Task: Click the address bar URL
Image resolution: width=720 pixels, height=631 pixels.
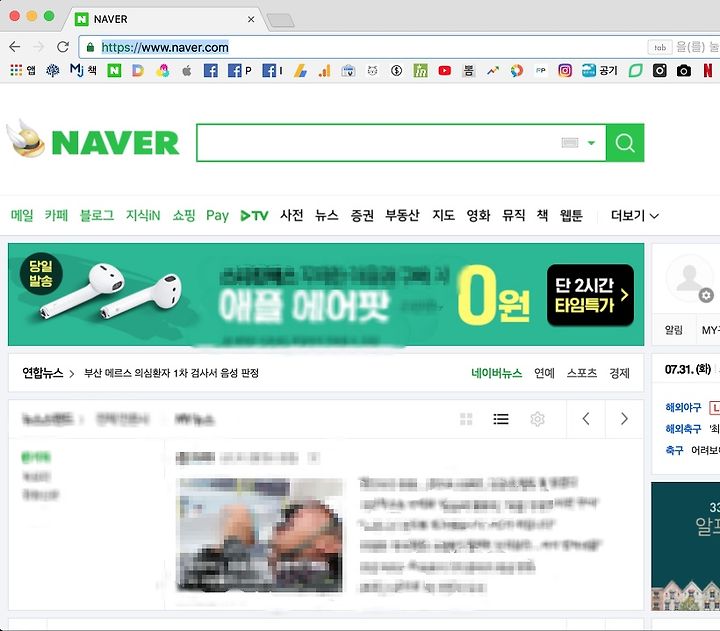Action: pyautogui.click(x=165, y=47)
